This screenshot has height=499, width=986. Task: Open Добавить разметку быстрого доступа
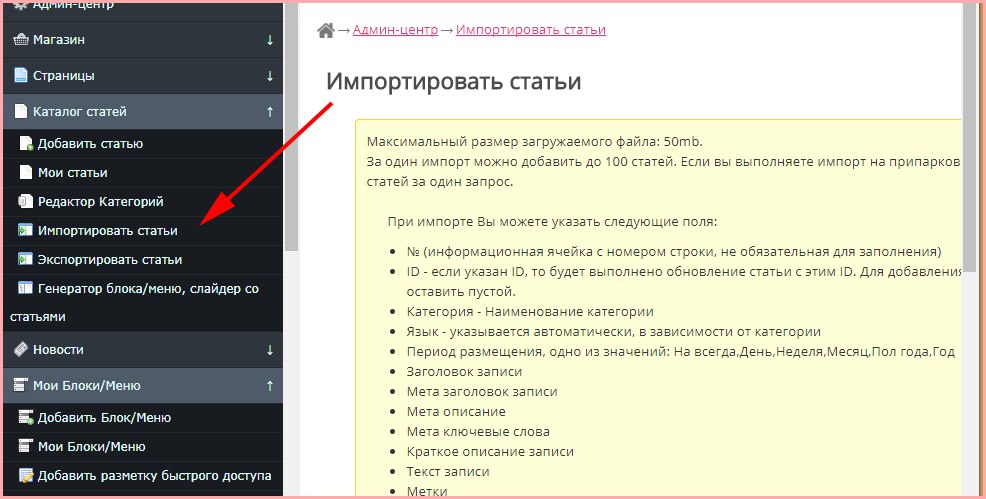click(x=154, y=476)
